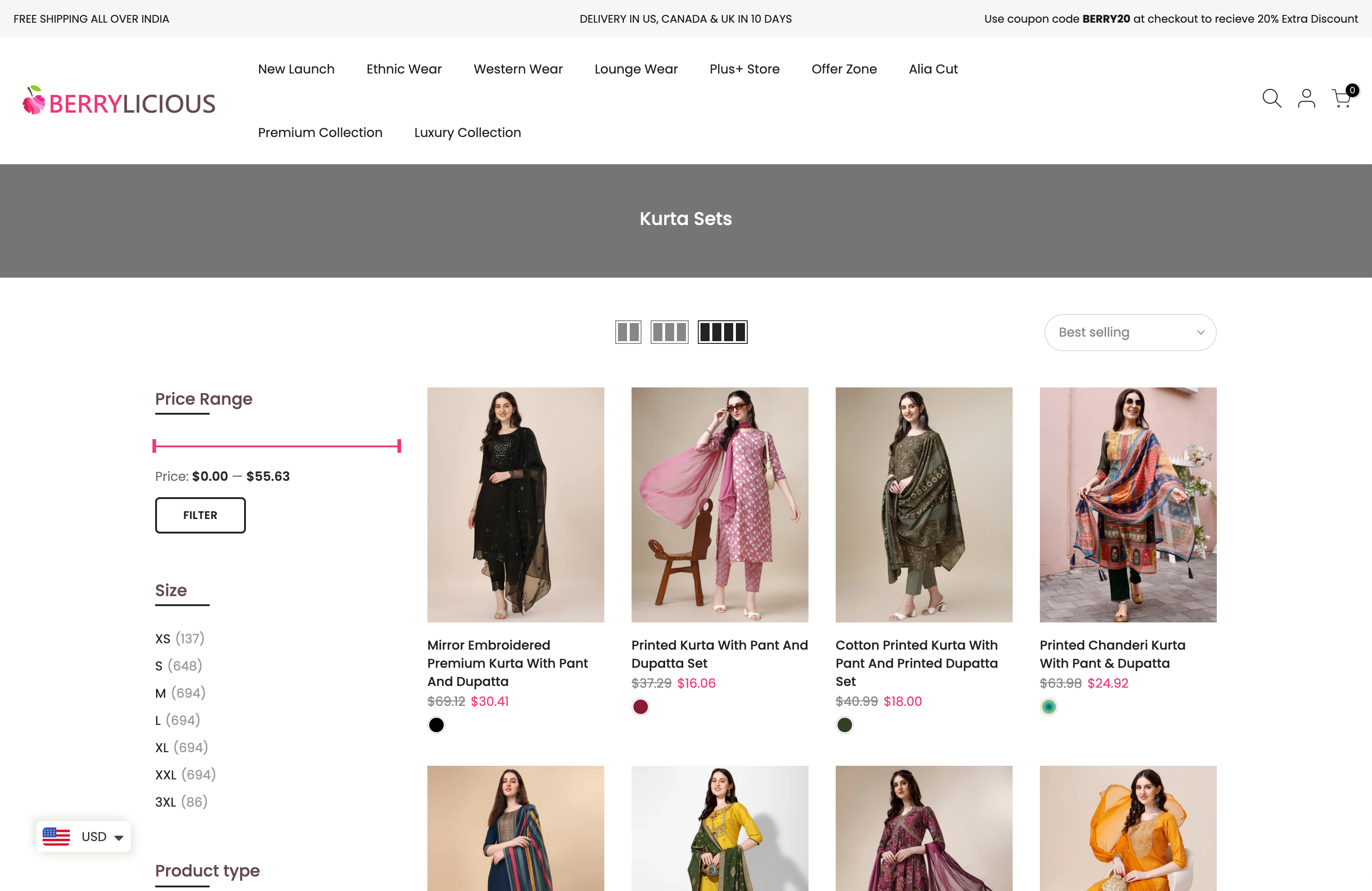Switch to two-column grid view
The height and width of the screenshot is (891, 1372).
[x=628, y=332]
